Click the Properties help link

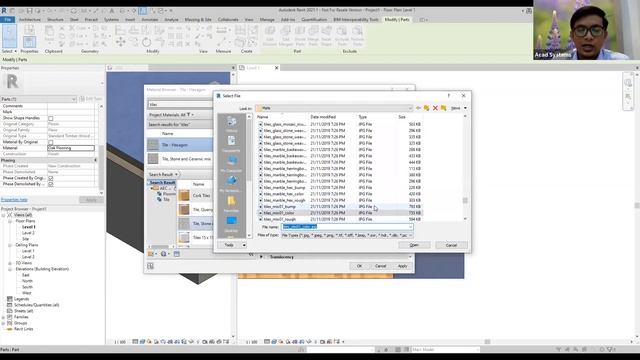14,200
